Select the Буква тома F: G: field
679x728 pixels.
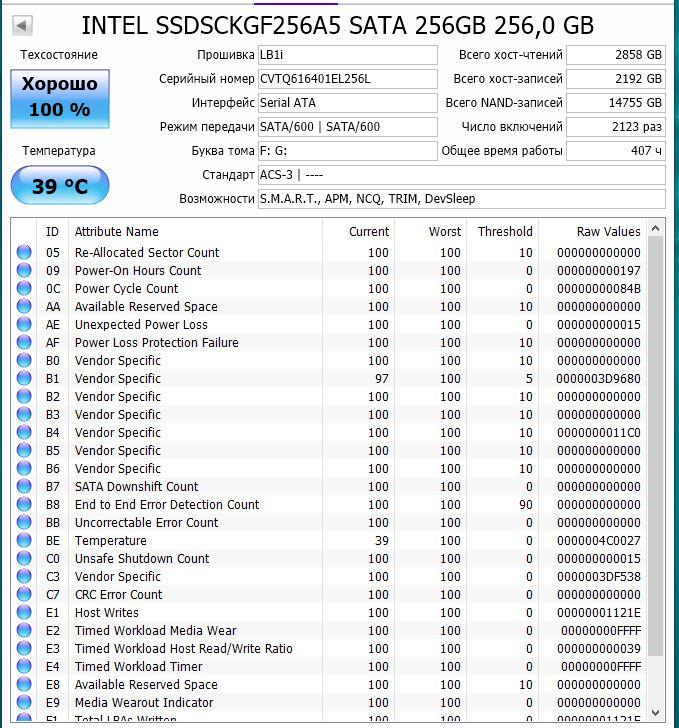pos(347,151)
